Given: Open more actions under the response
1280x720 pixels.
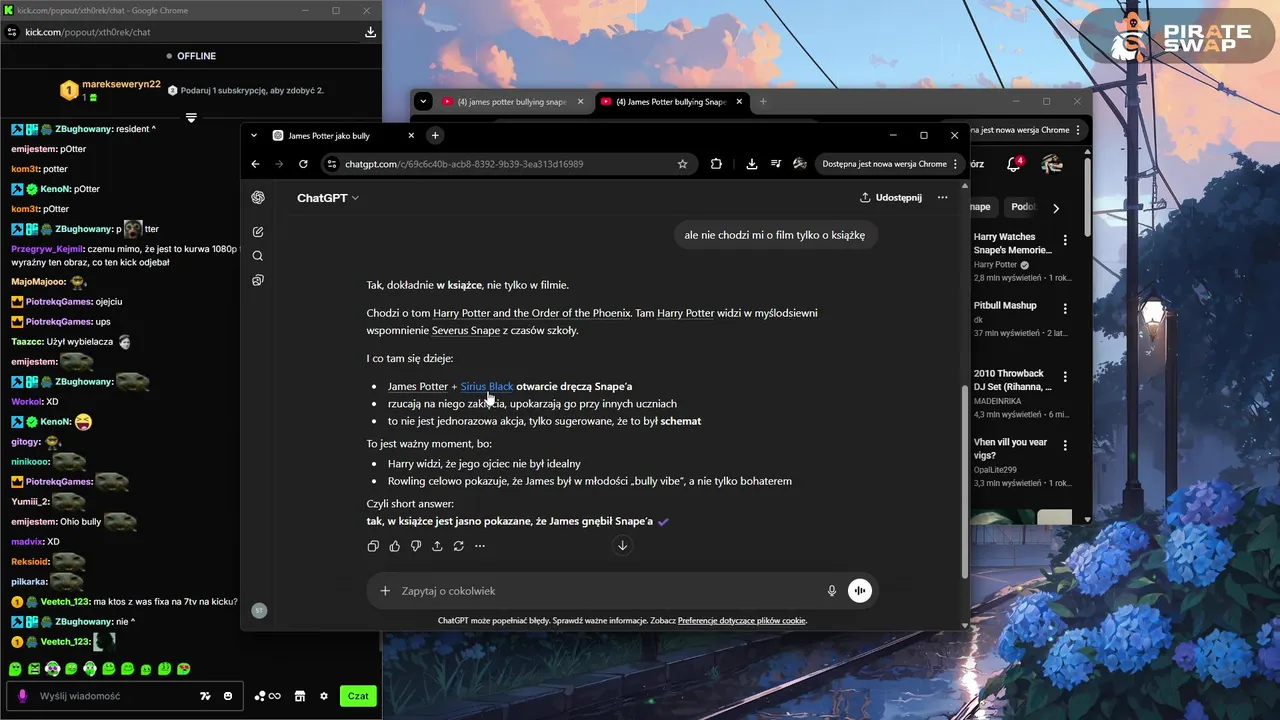Looking at the screenshot, I should [480, 546].
